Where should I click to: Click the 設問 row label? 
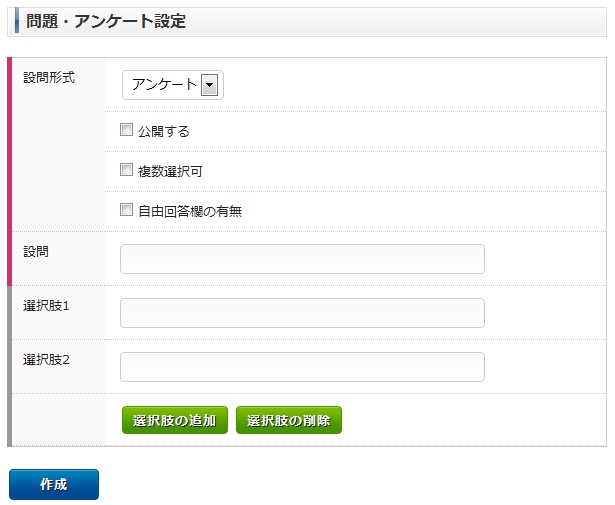point(36,252)
